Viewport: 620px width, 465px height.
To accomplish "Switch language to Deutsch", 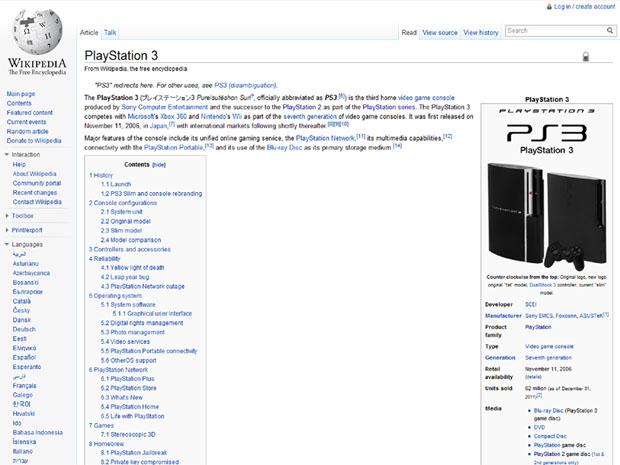I will (x=24, y=329).
